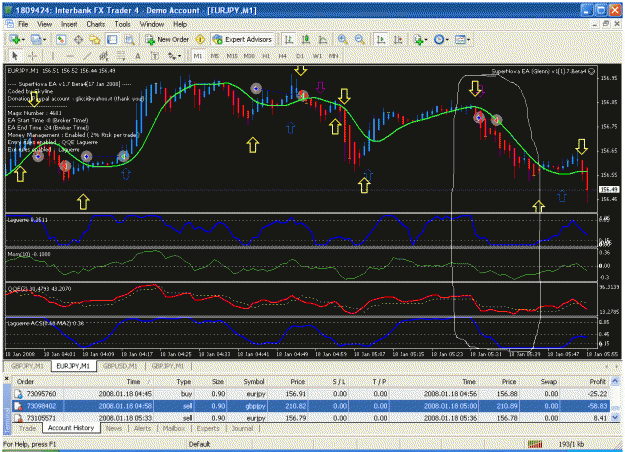Open the Profiles dropdown
The width and height of the screenshot is (625, 452).
(x=39, y=39)
